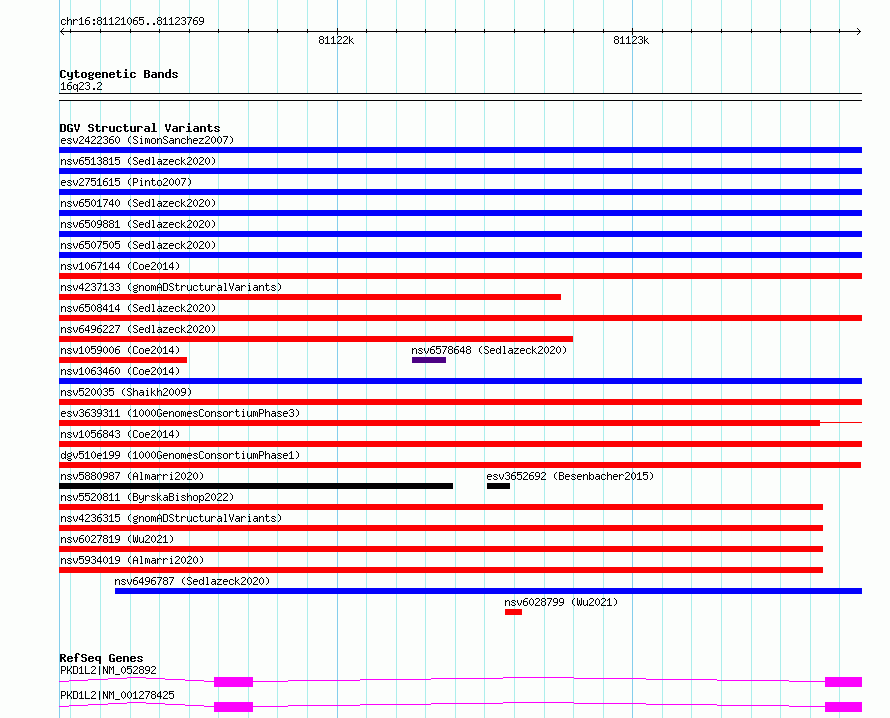Screen dimensions: 890x718
Task: Open the nsv6508414 (Sedlazeck2020) label
Action: [x=138, y=308]
